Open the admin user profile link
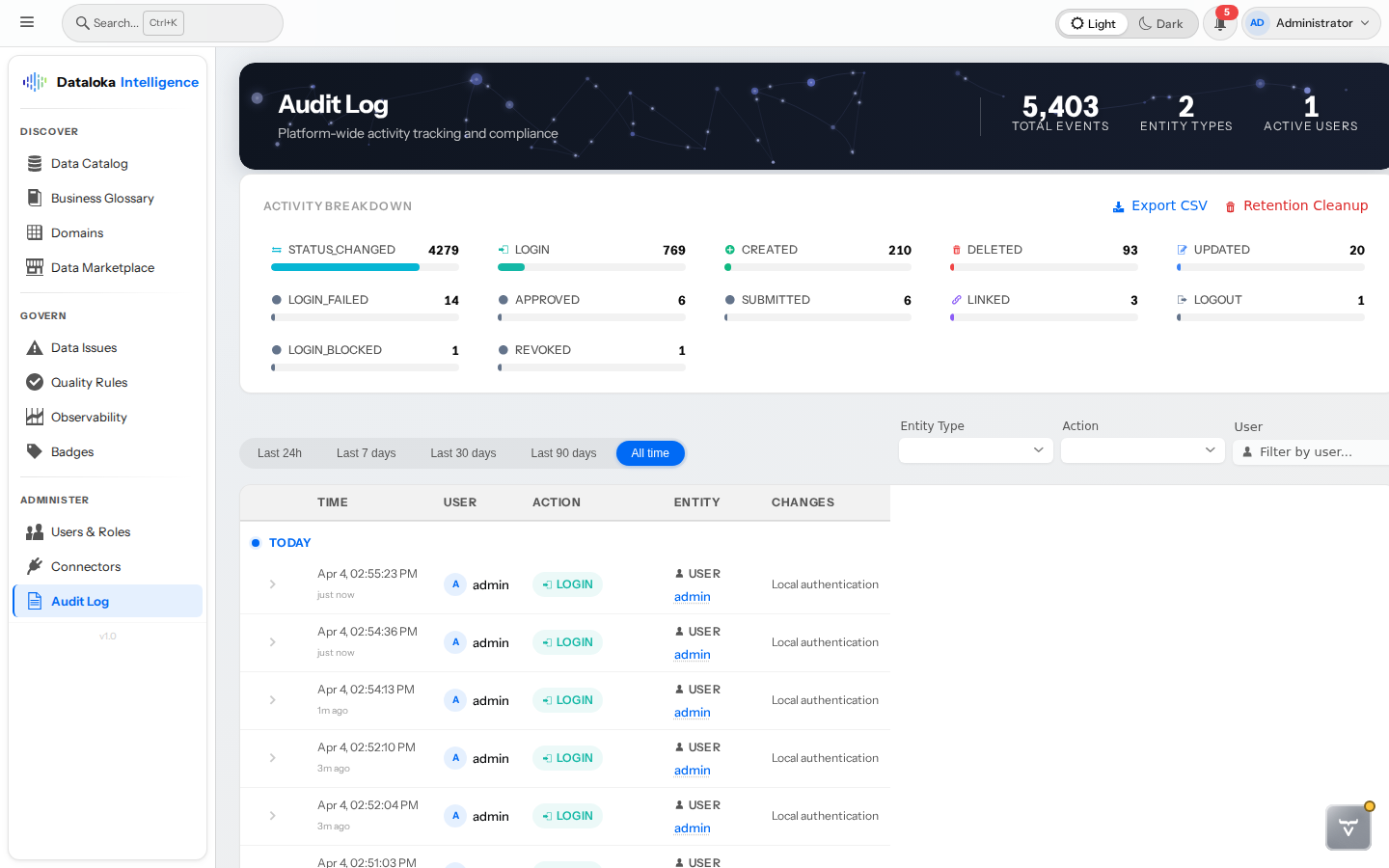Image resolution: width=1389 pixels, height=868 pixels. click(x=692, y=596)
